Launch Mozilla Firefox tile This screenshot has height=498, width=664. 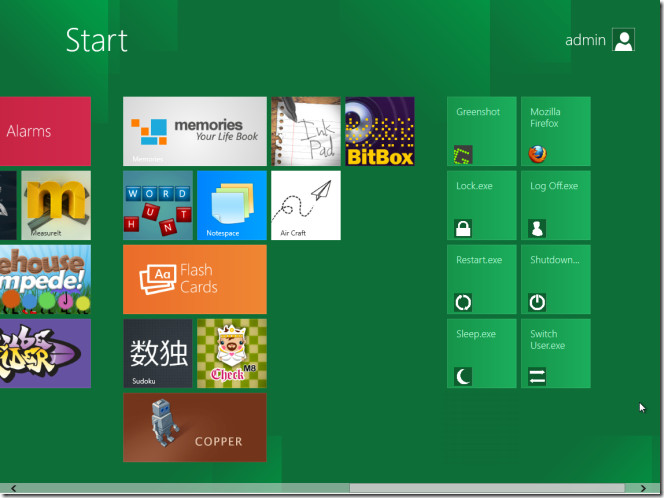[x=555, y=131]
